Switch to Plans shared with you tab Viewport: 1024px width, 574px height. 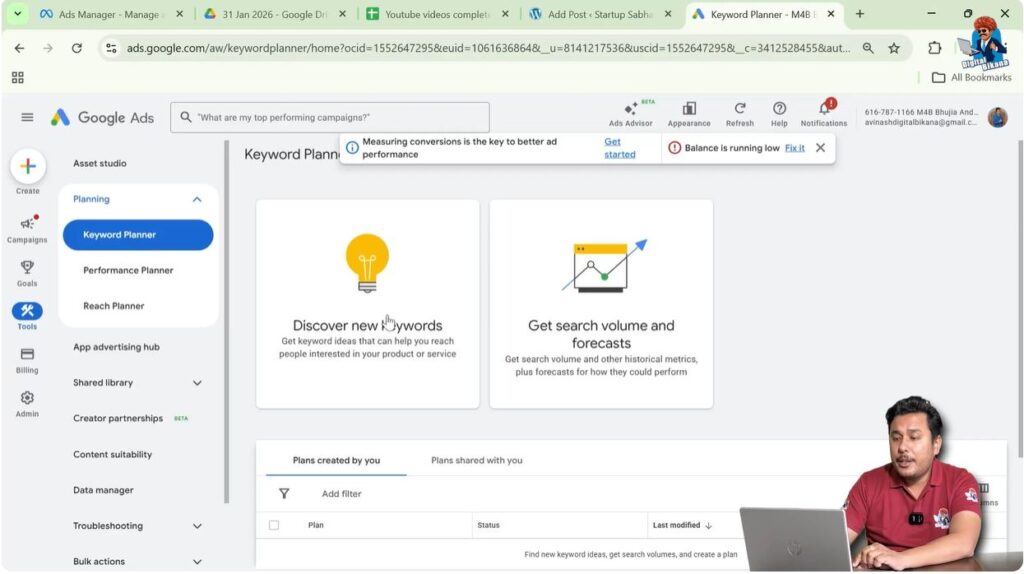[x=476, y=460]
